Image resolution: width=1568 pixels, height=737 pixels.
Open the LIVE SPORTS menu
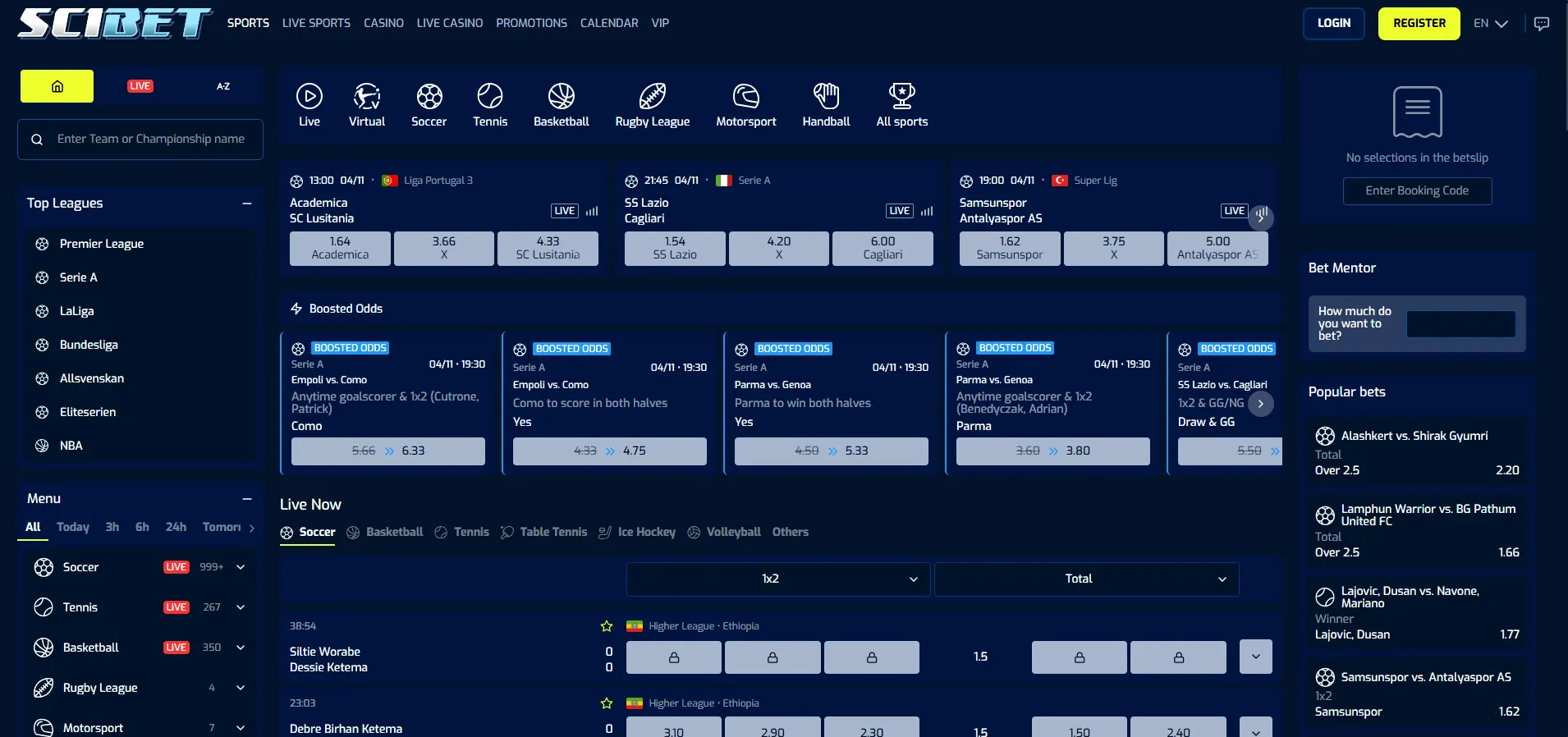316,24
